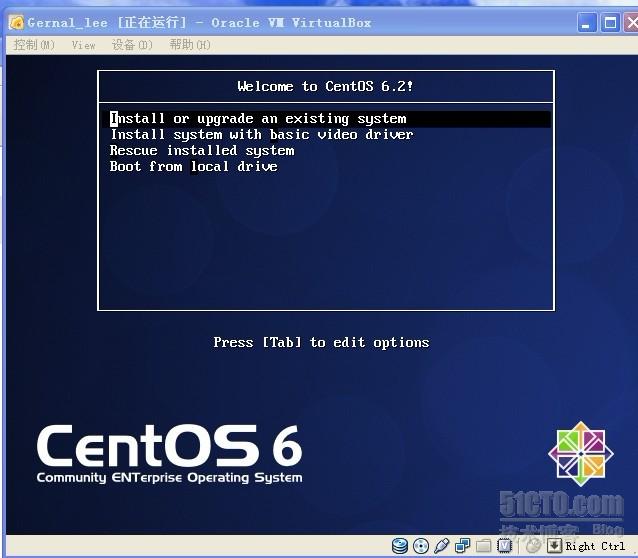Viewport: 638px width, 558px height.
Task: Click the optical CD drive status icon
Action: pos(421,546)
